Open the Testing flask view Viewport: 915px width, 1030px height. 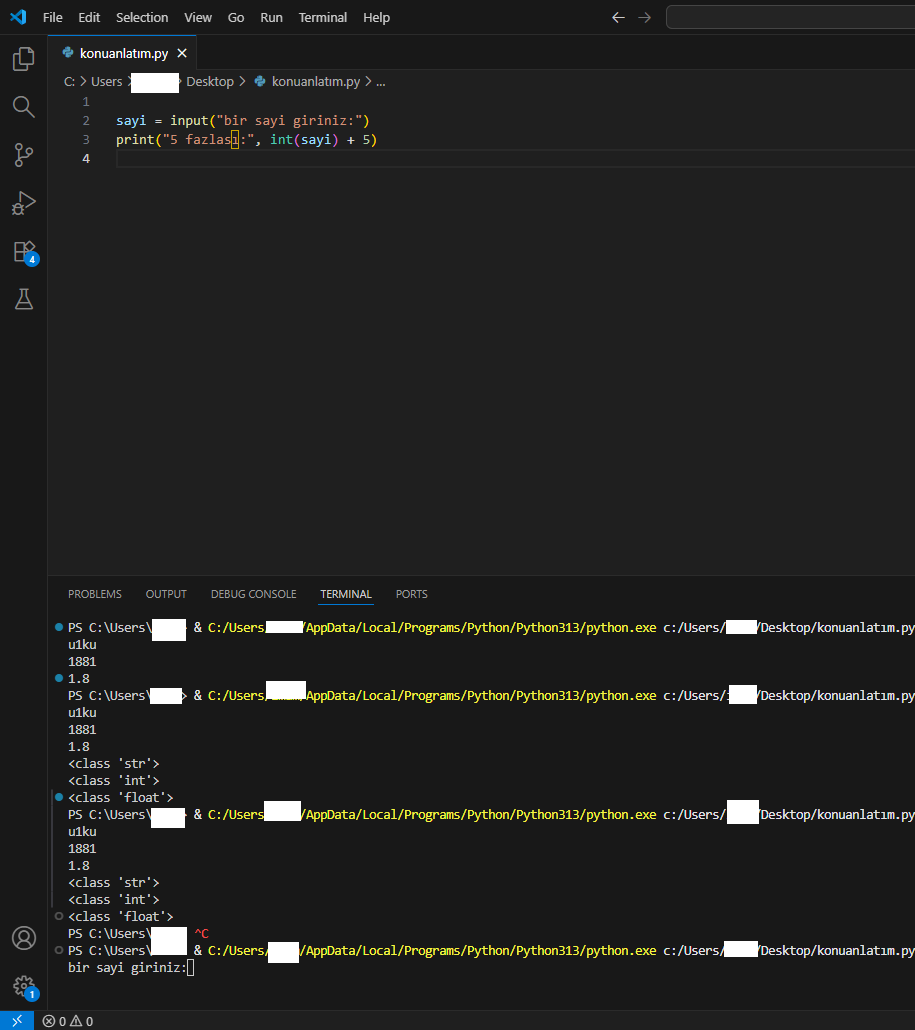(x=24, y=300)
